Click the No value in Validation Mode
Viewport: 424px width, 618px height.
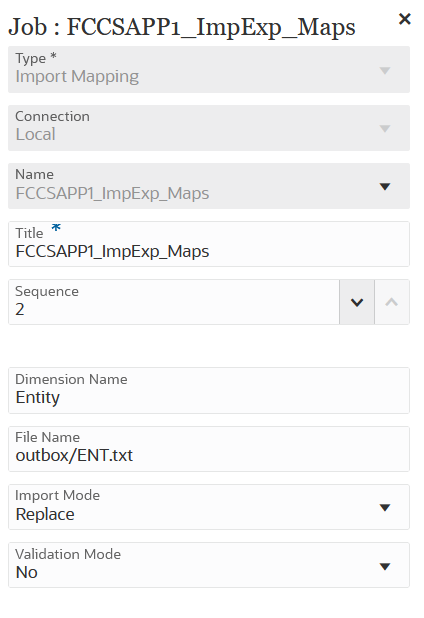[x=26, y=573]
